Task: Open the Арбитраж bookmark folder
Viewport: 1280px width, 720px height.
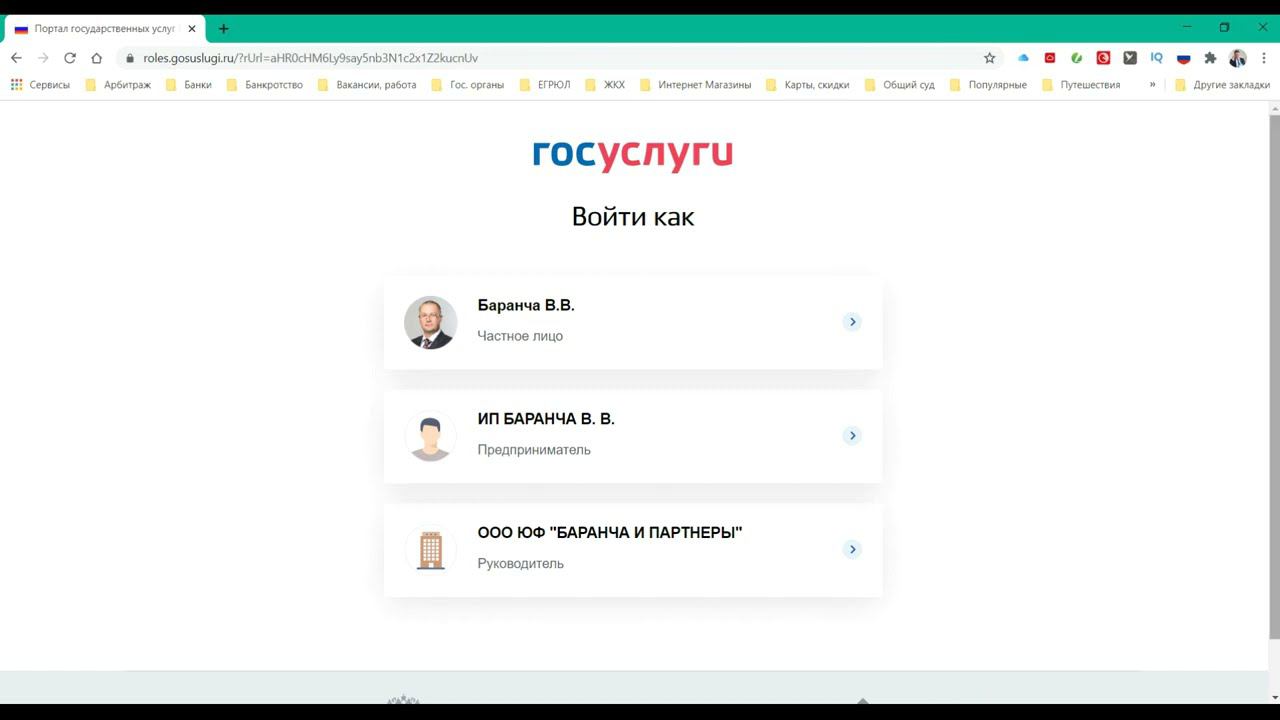Action: (x=118, y=85)
